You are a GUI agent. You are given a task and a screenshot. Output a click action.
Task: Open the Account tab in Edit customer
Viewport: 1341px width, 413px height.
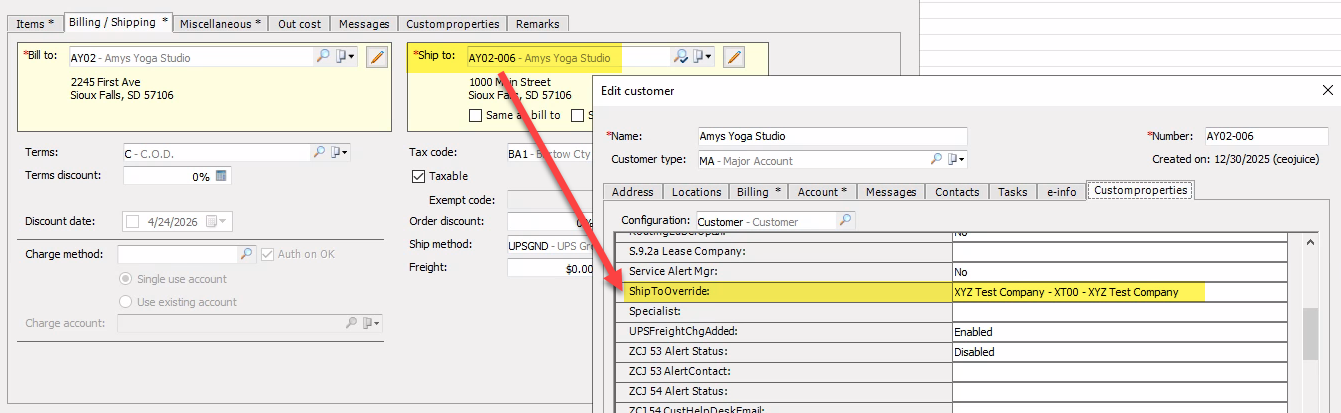822,191
